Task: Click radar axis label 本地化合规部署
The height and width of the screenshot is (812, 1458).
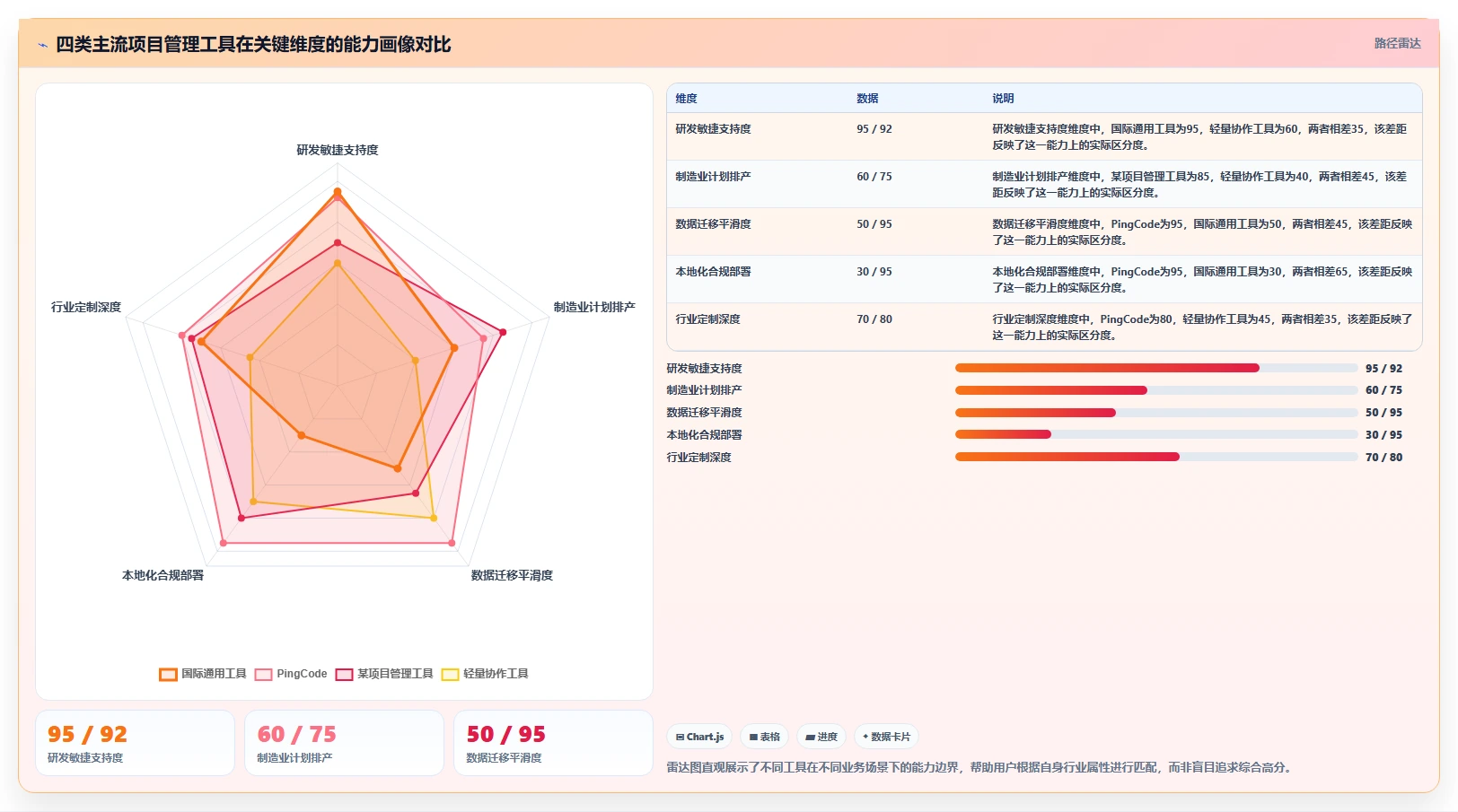Action: tap(163, 575)
